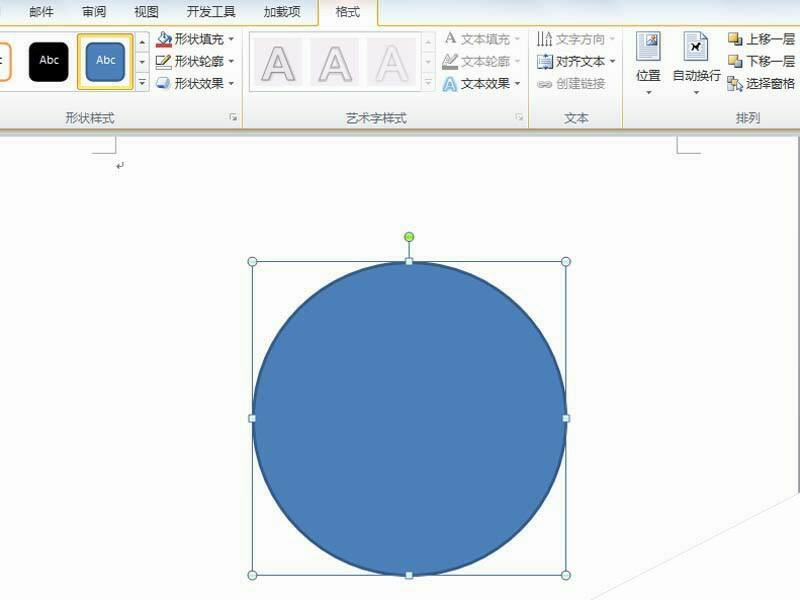The image size is (800, 600).
Task: Open the 自动换行 dropdown arrow
Action: (x=696, y=93)
